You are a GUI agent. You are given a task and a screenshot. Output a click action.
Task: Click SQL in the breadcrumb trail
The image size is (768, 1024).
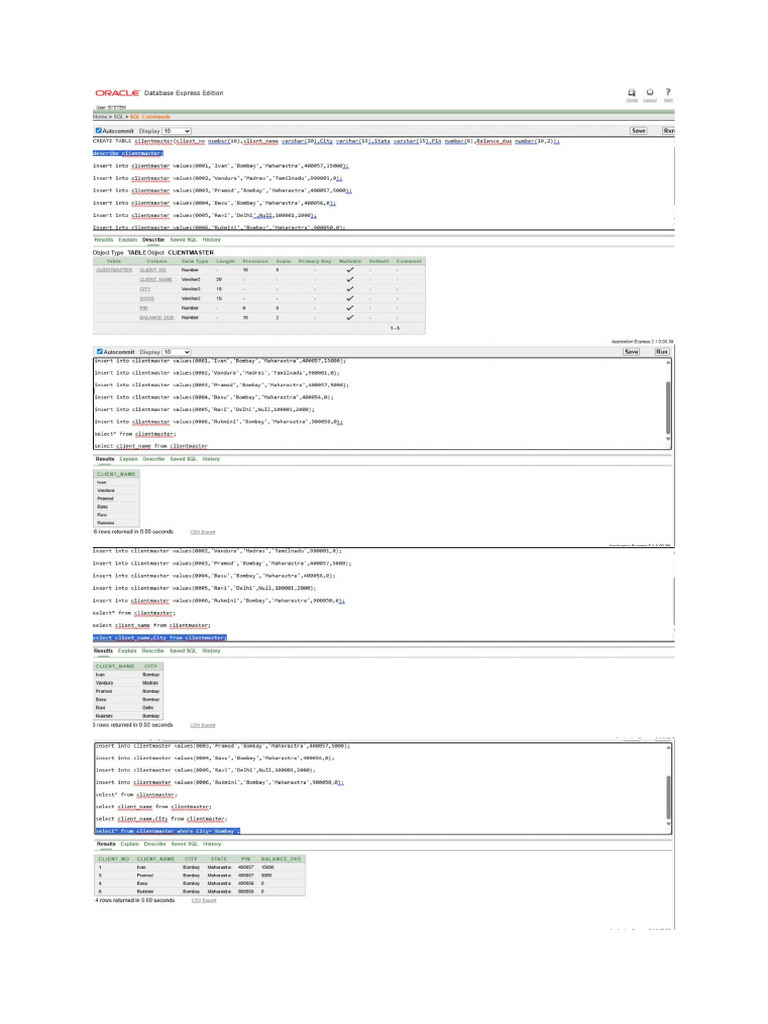tap(118, 117)
